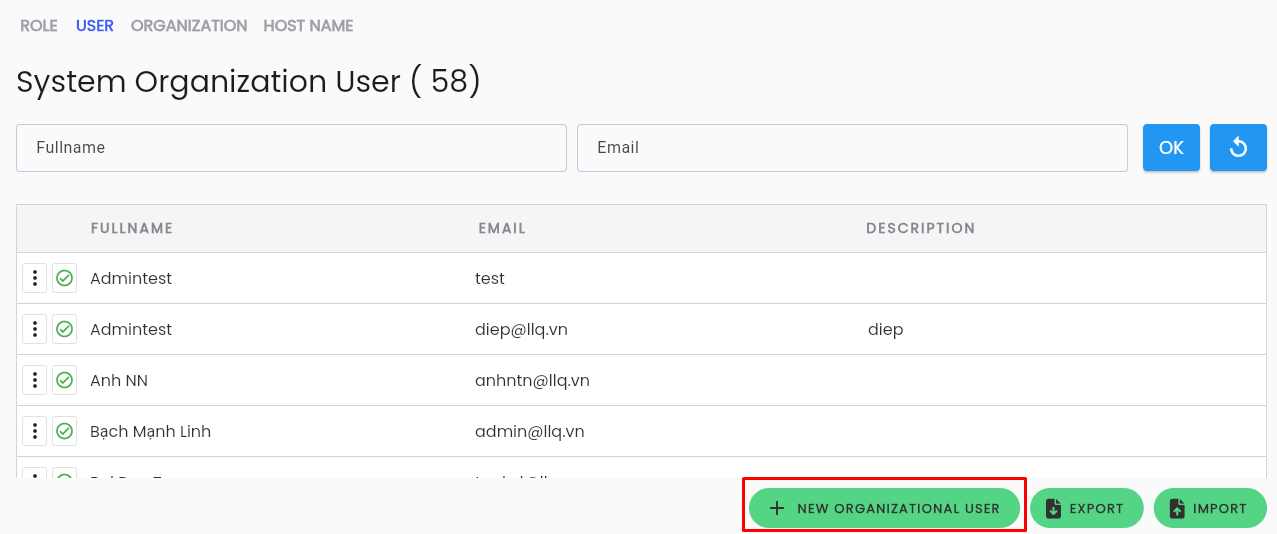Select the DESCRIPTION column header
The width and height of the screenshot is (1277, 534).
[921, 228]
